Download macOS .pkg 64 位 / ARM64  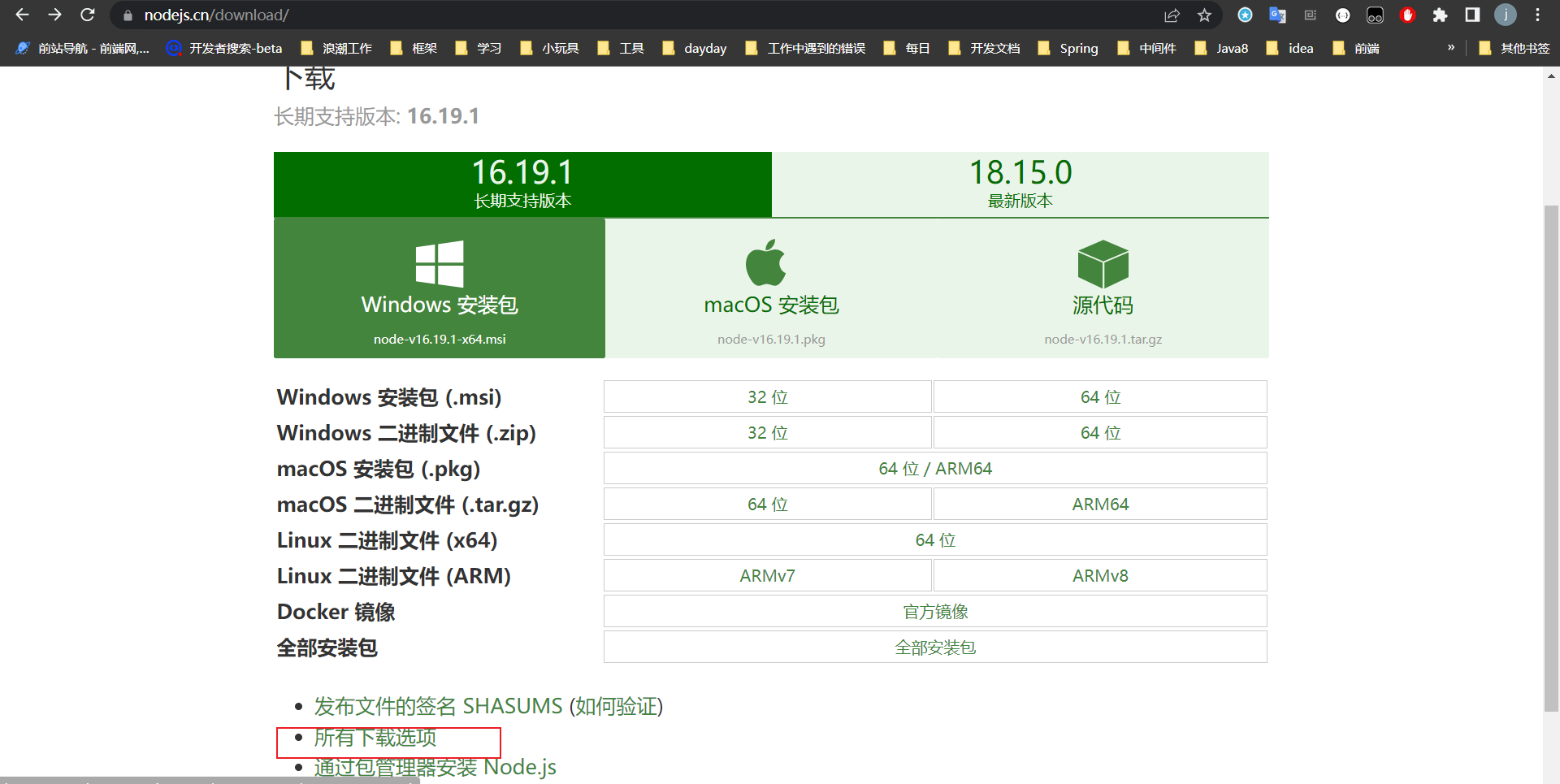pyautogui.click(x=935, y=468)
